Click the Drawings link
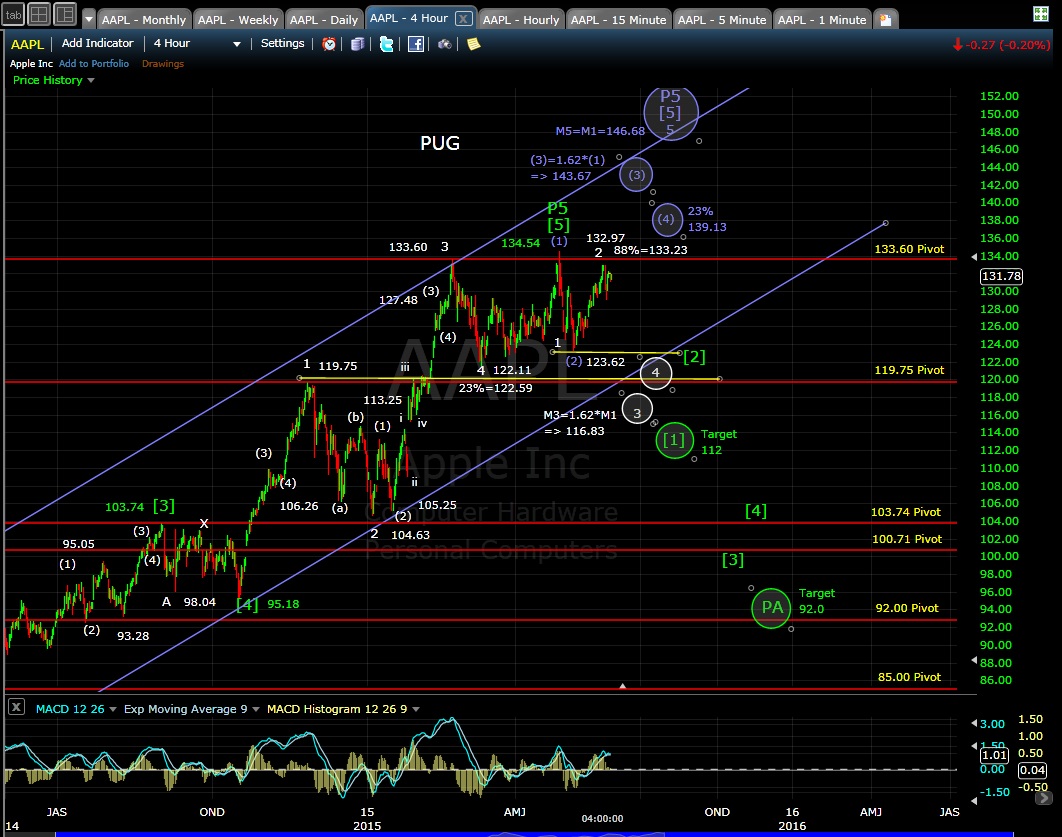 click(x=163, y=64)
